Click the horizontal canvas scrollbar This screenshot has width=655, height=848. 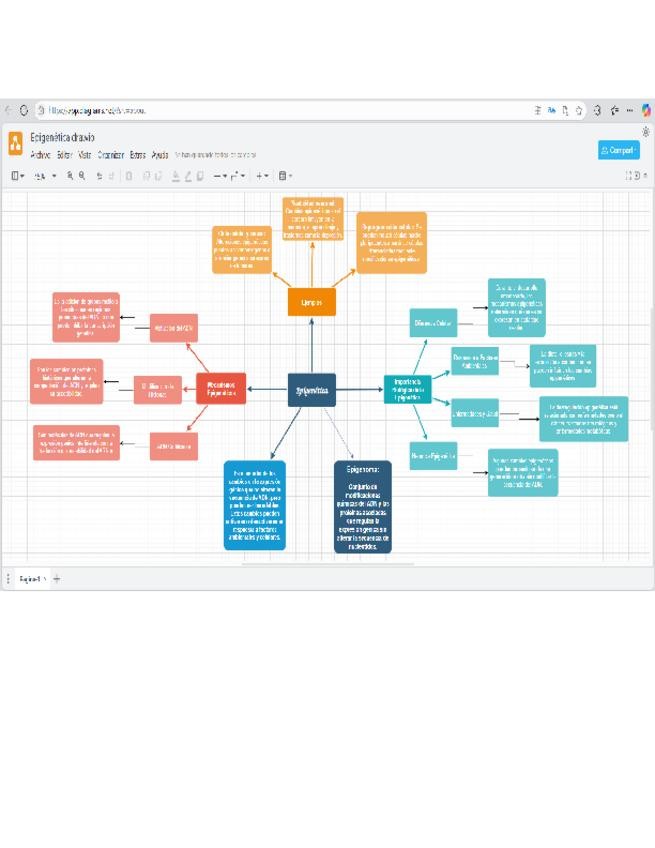click(x=328, y=564)
